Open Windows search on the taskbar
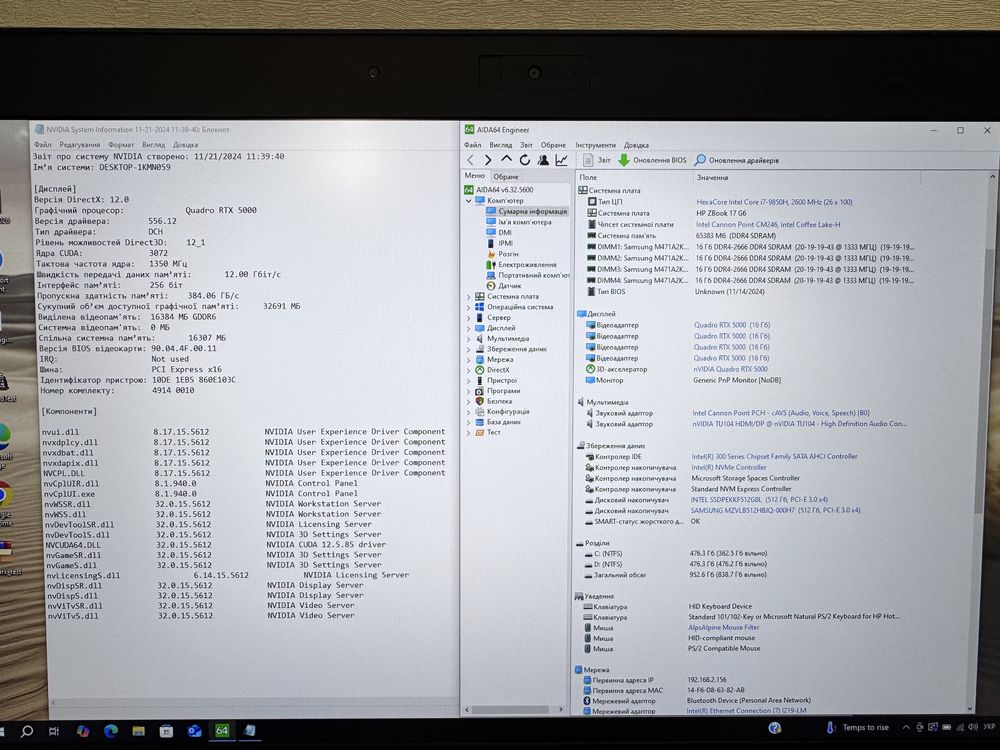This screenshot has height=750, width=1000. pyautogui.click(x=27, y=731)
